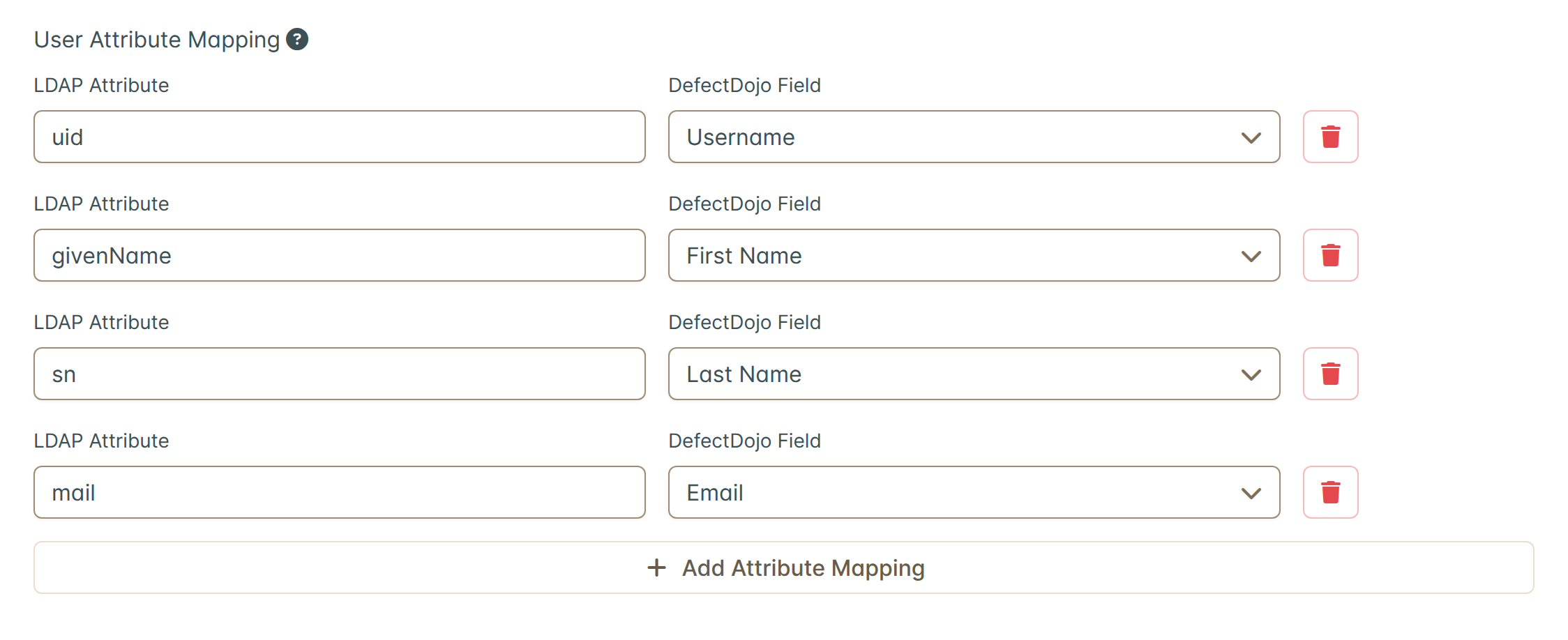Click the chevron on the First Name dropdown
Viewport: 1568px width, 640px height.
(x=1251, y=257)
